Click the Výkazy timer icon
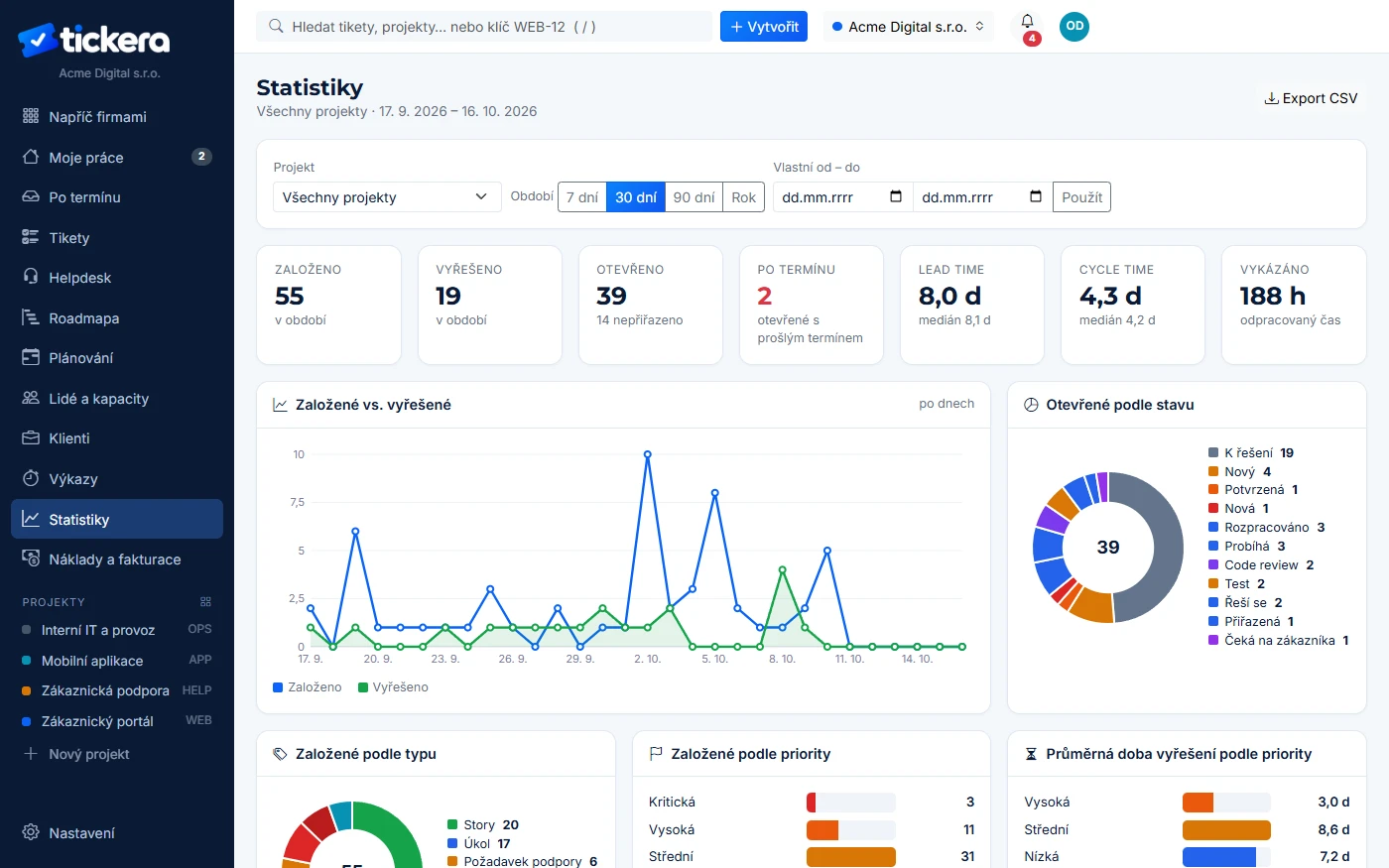 click(x=31, y=478)
